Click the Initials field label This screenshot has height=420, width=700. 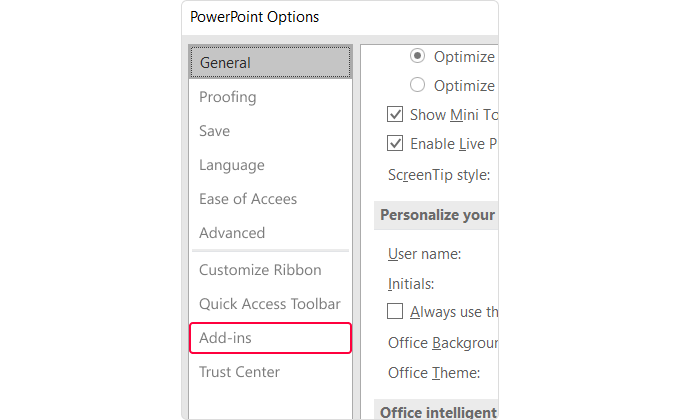tap(411, 284)
